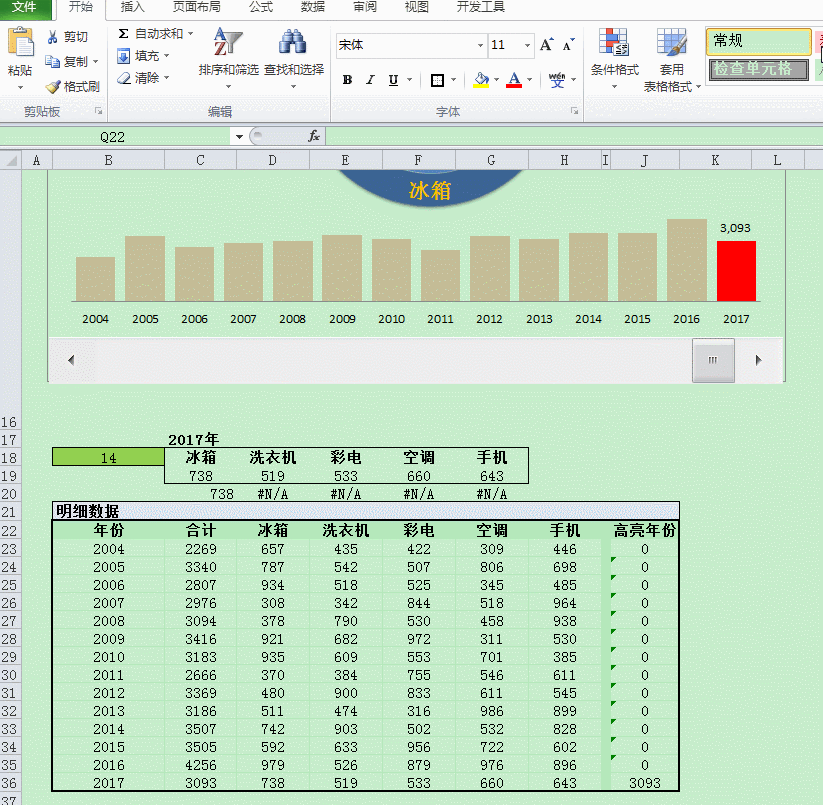Expand the font name dropdown (宋体)
Screen dimensions: 823x805
click(x=479, y=45)
